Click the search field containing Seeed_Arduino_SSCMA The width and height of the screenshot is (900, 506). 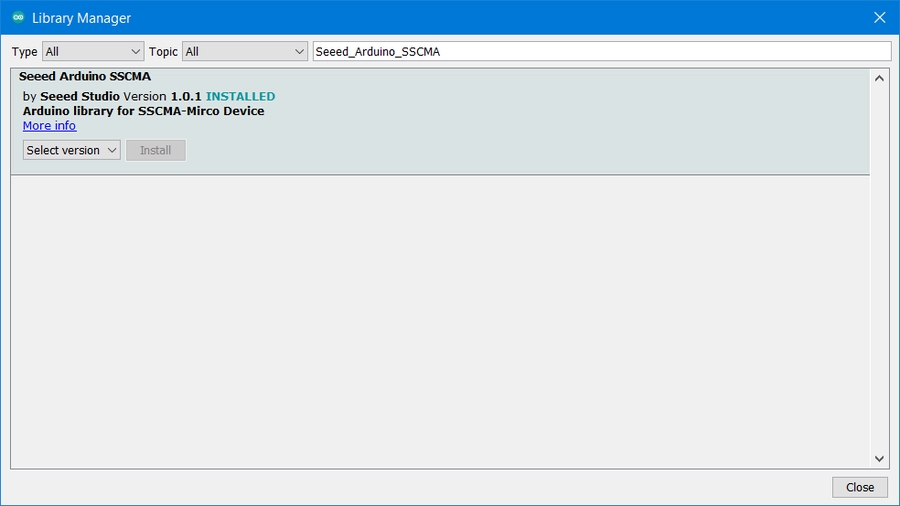pyautogui.click(x=600, y=51)
